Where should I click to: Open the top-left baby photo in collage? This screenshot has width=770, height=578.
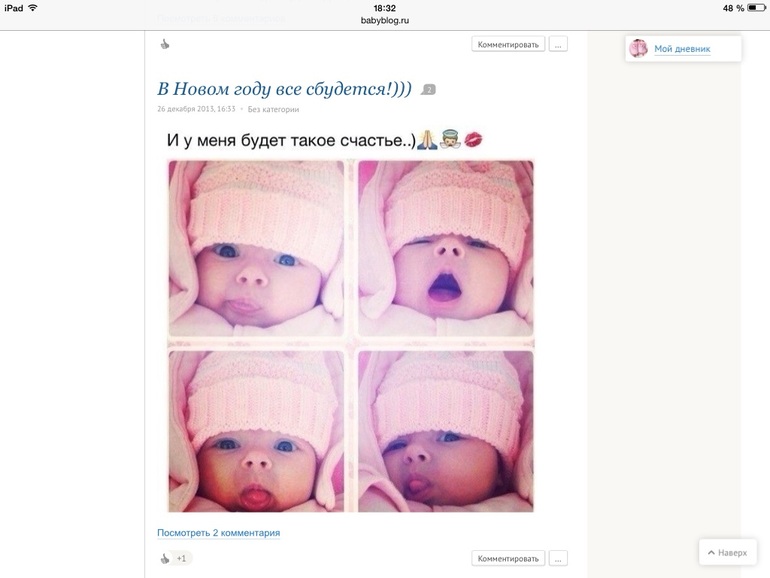coord(256,248)
